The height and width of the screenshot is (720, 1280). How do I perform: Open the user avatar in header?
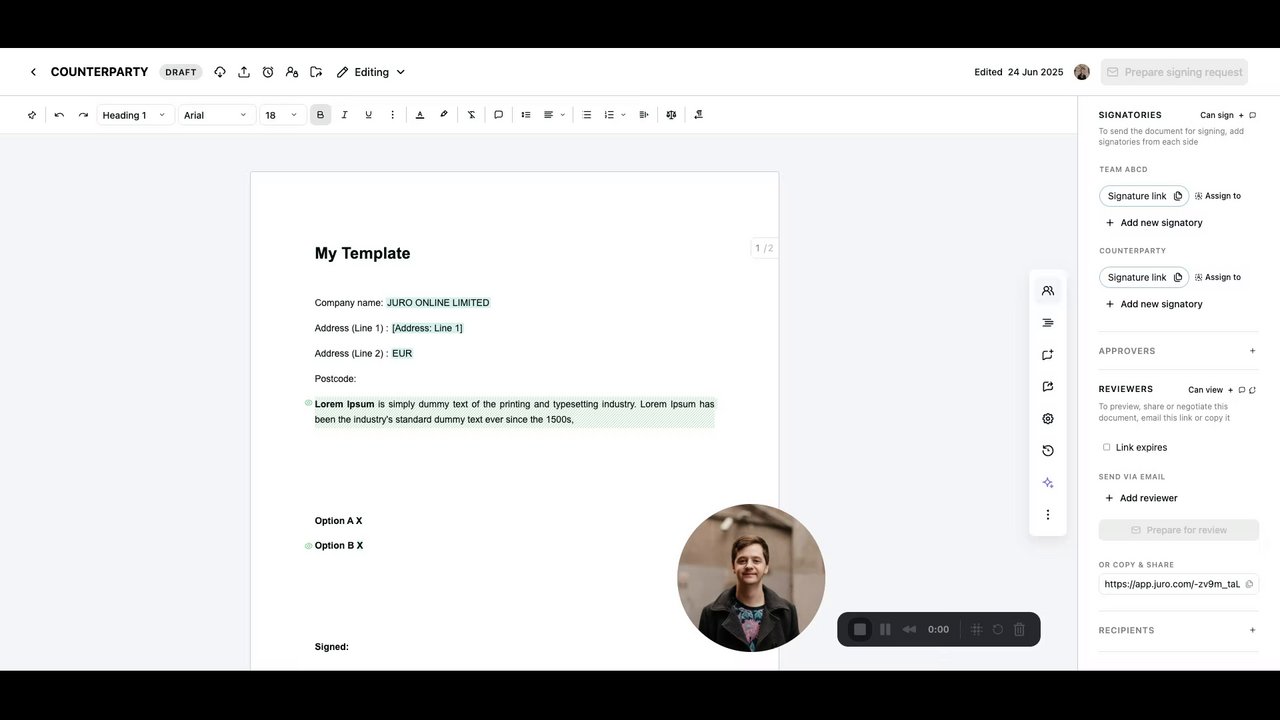tap(1082, 72)
